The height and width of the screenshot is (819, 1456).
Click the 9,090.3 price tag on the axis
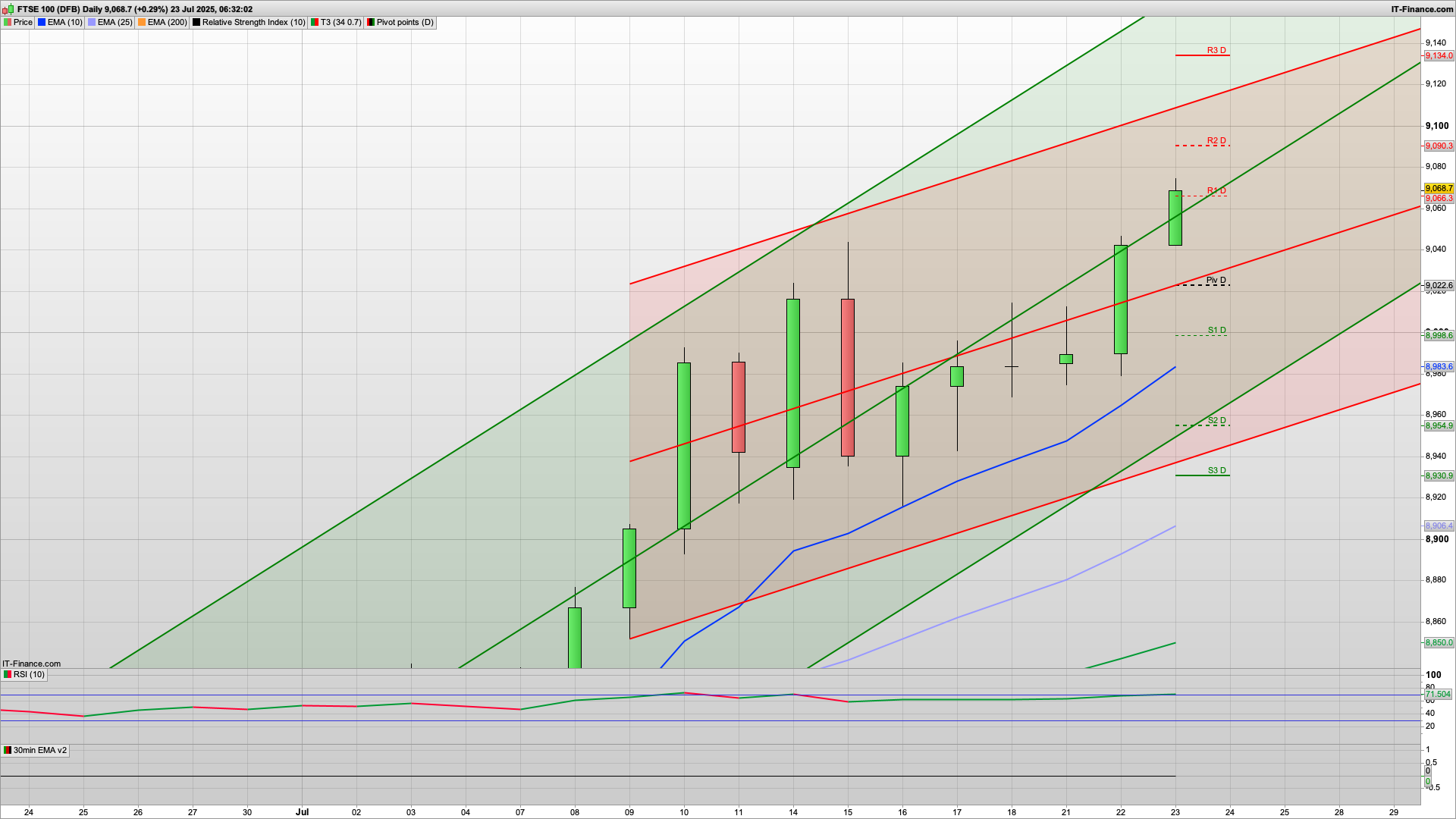[1439, 146]
